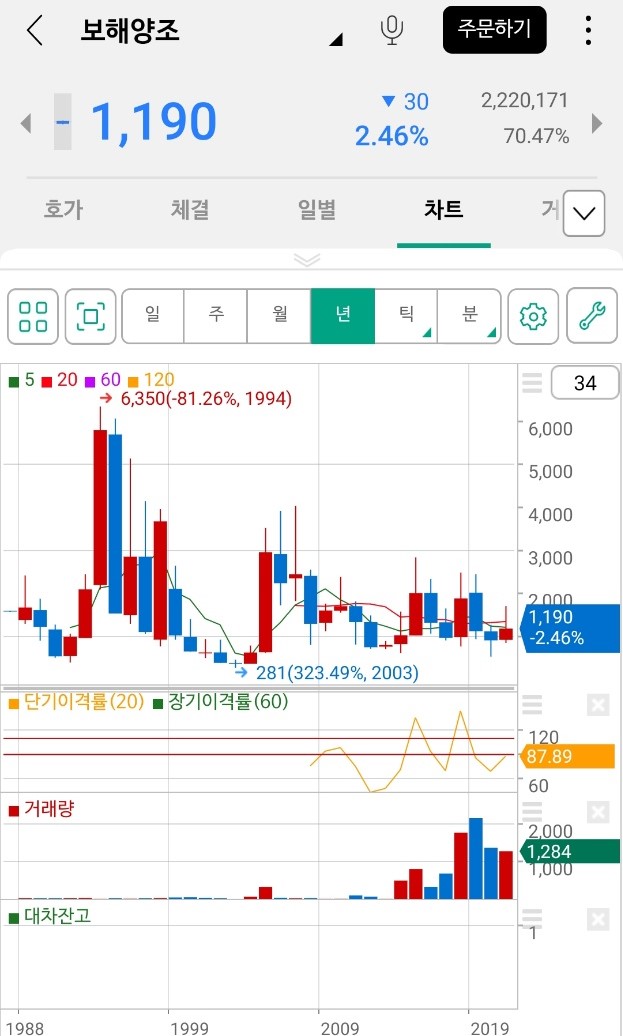Open stock name dropdown triangle
This screenshot has width=623, height=1036.
click(336, 40)
